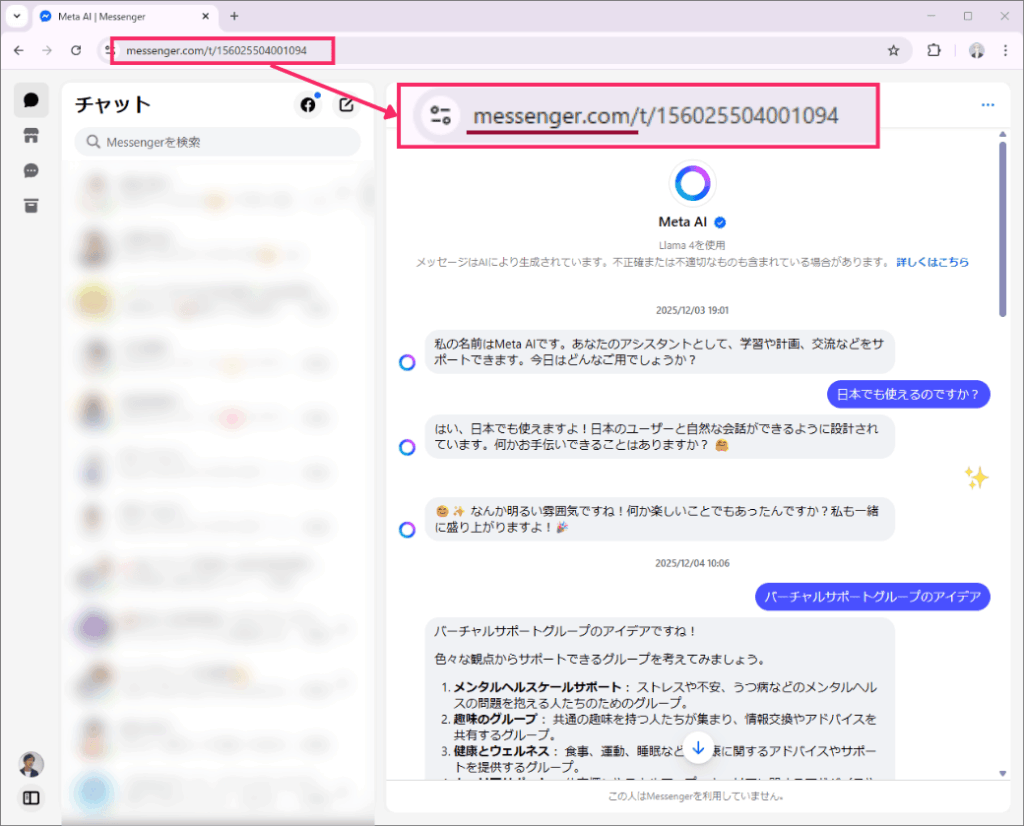The height and width of the screenshot is (826, 1024).
Task: Open three-dot conversation options menu
Action: [x=988, y=105]
